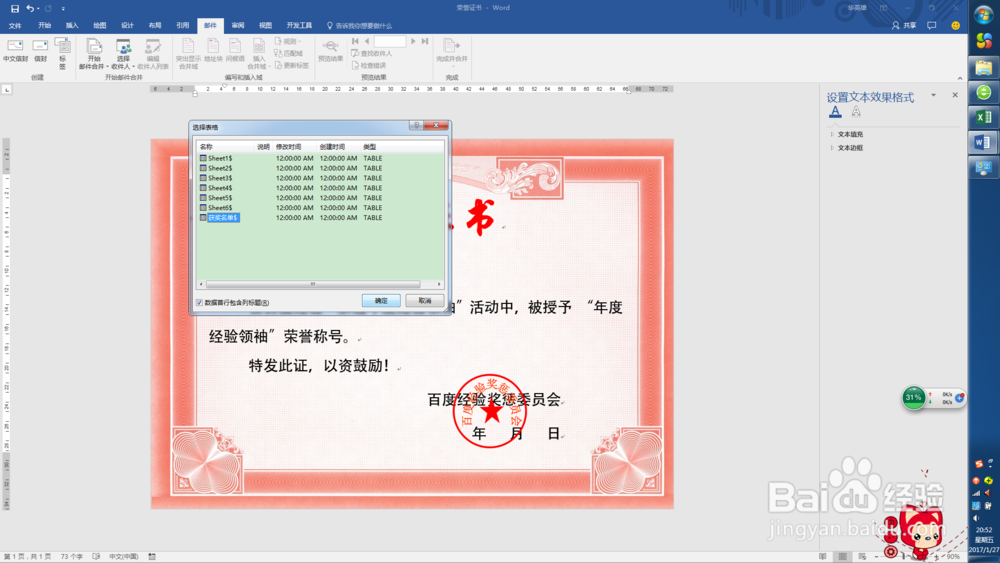This screenshot has height=563, width=1000.
Task: Click 插入合并域 insert merge field
Action: point(258,54)
